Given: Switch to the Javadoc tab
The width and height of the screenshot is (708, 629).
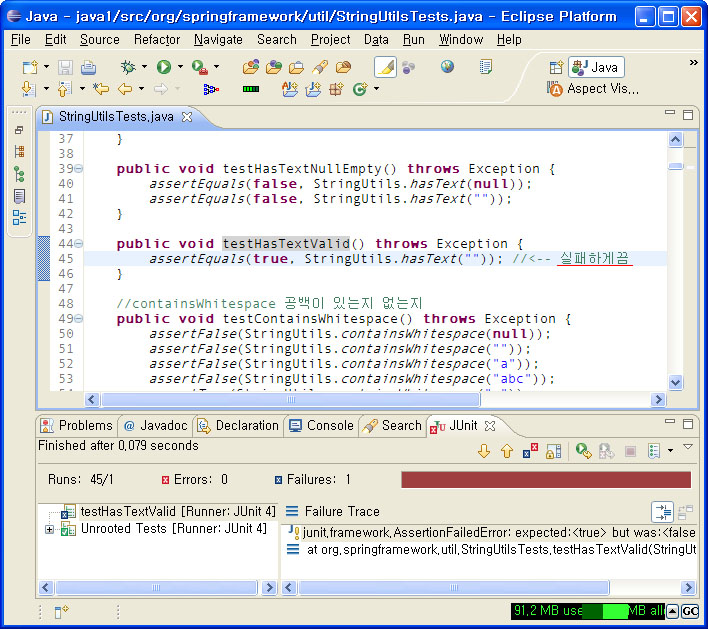Looking at the screenshot, I should pyautogui.click(x=155, y=426).
